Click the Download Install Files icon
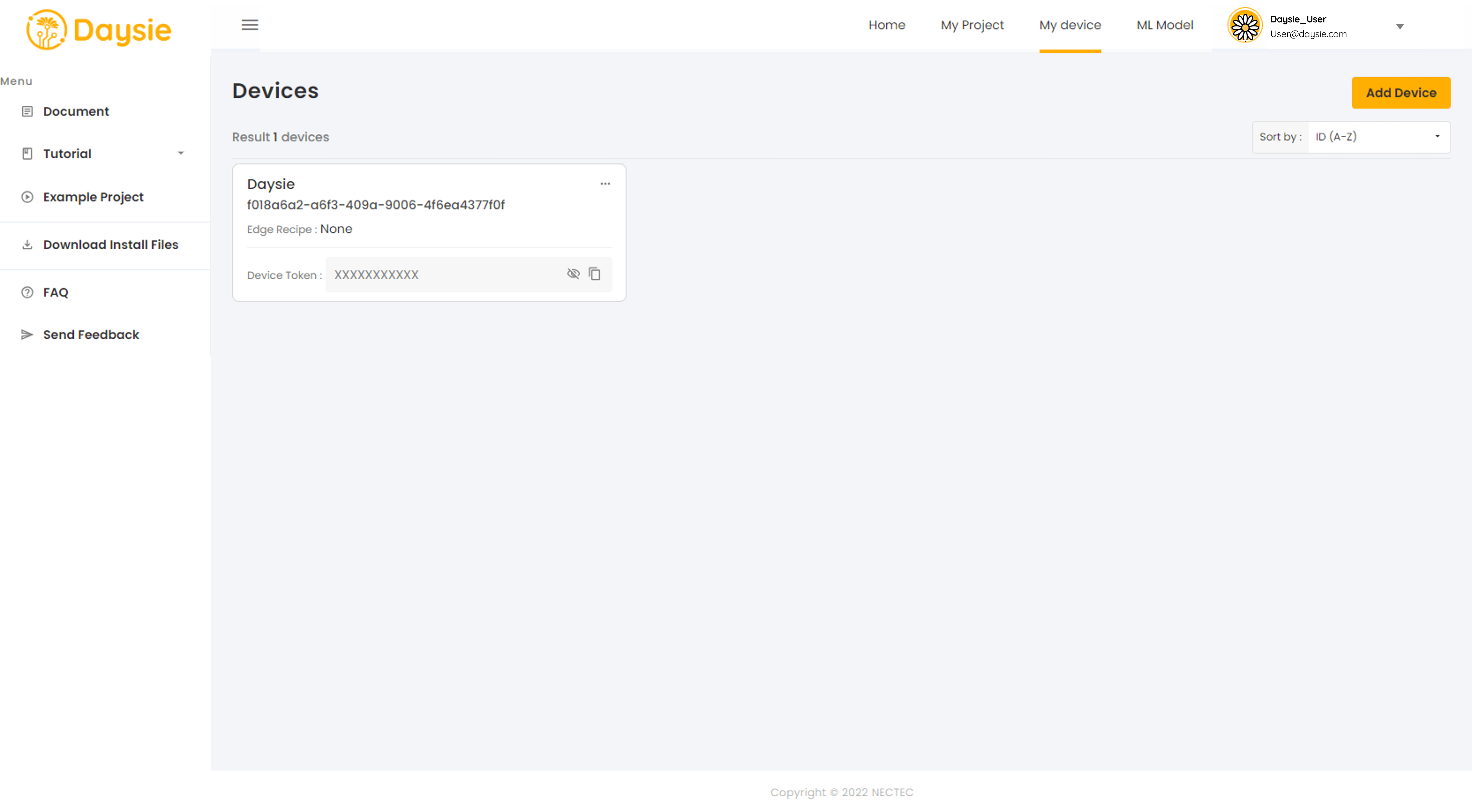Image resolution: width=1472 pixels, height=812 pixels. 27,244
